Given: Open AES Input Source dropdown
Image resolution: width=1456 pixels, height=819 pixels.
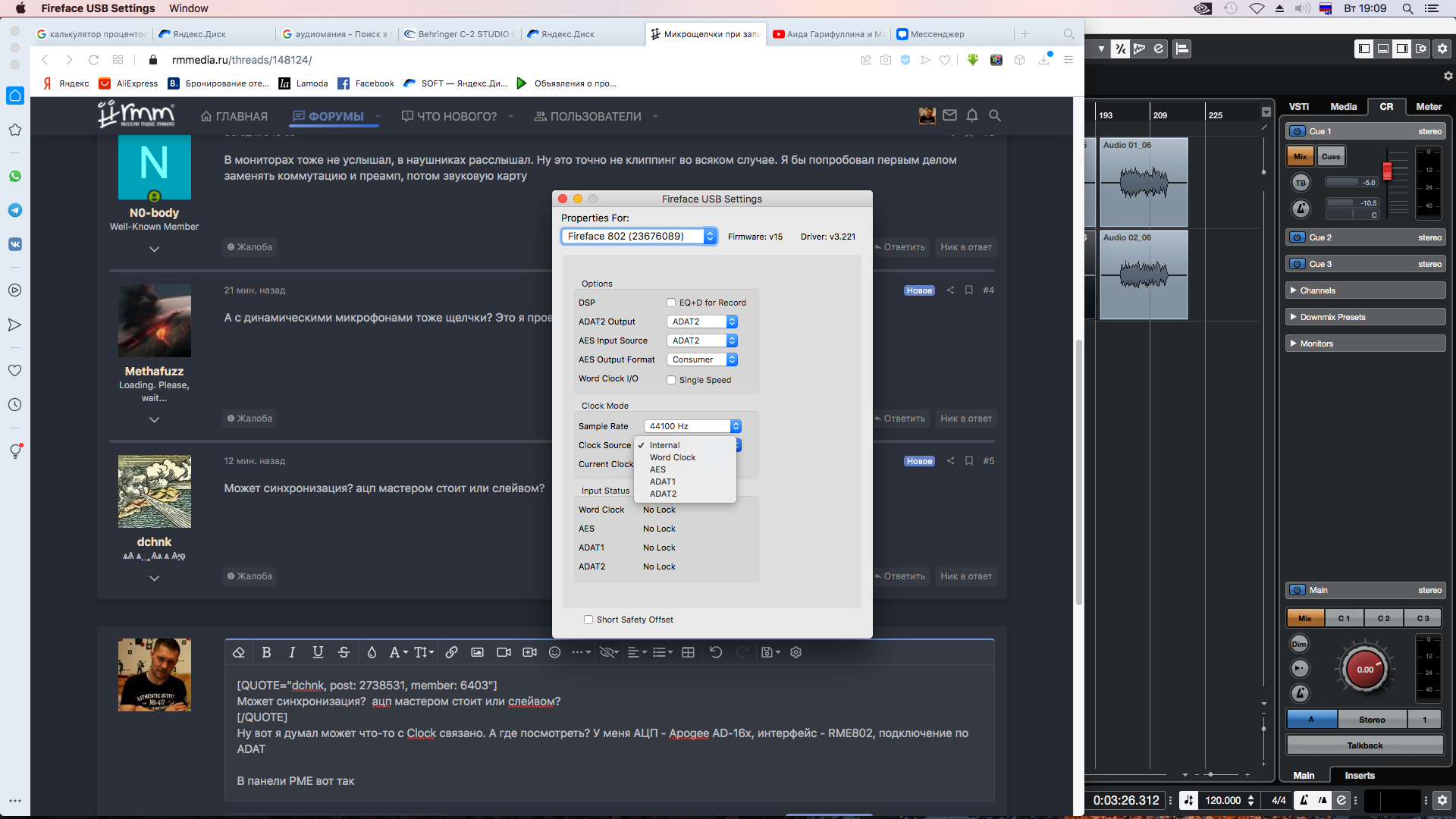Looking at the screenshot, I should tap(702, 340).
